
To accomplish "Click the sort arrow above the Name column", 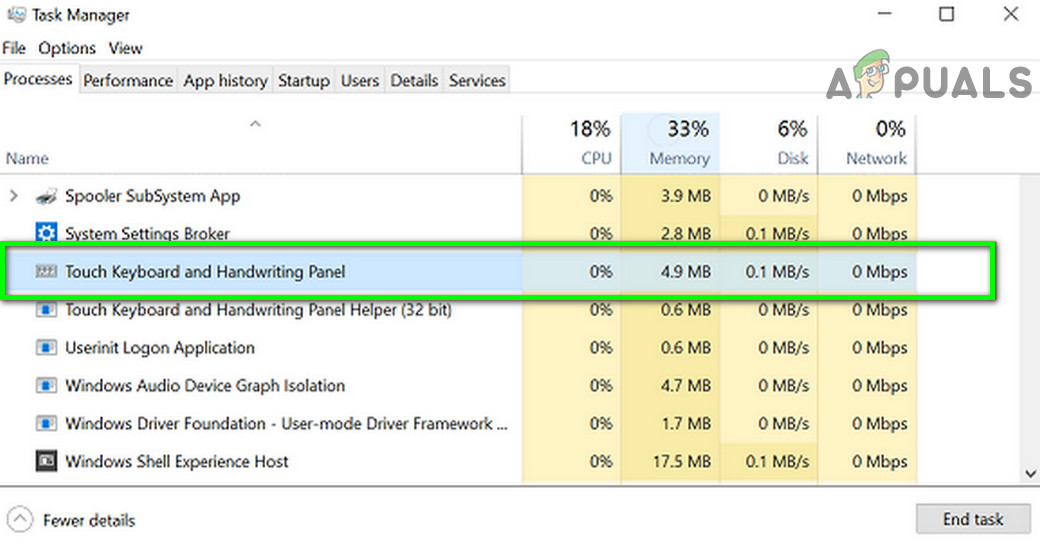I will click(x=255, y=125).
